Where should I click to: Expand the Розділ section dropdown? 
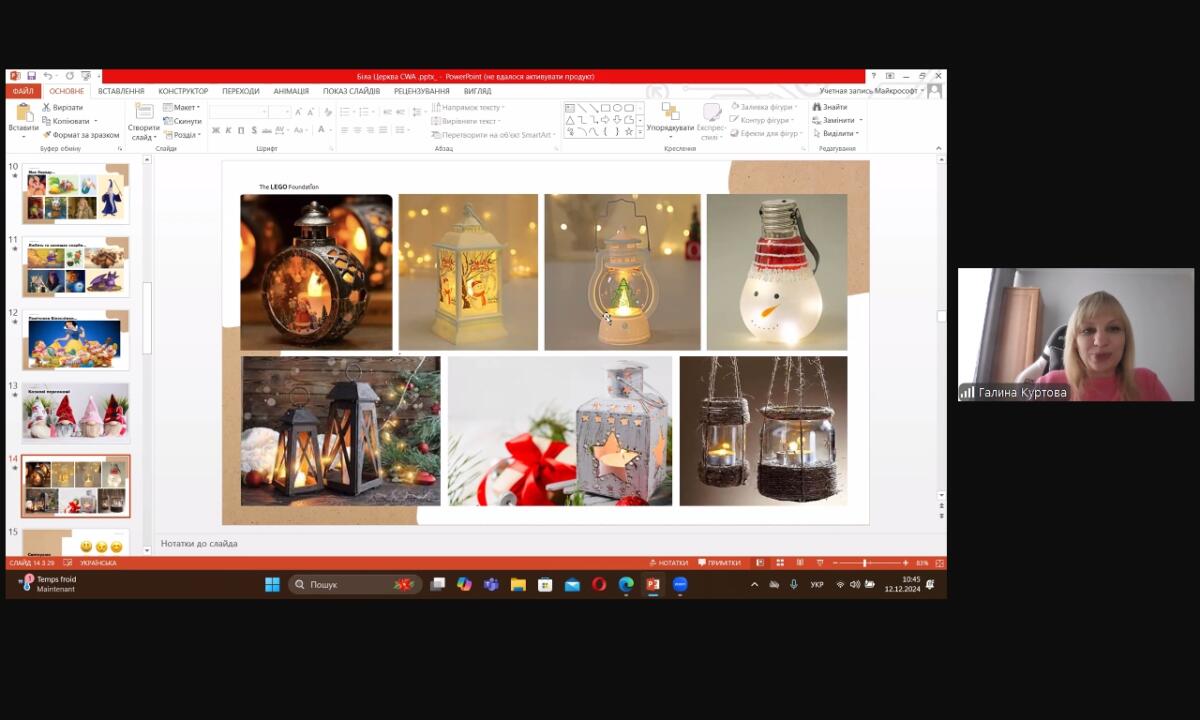182,134
